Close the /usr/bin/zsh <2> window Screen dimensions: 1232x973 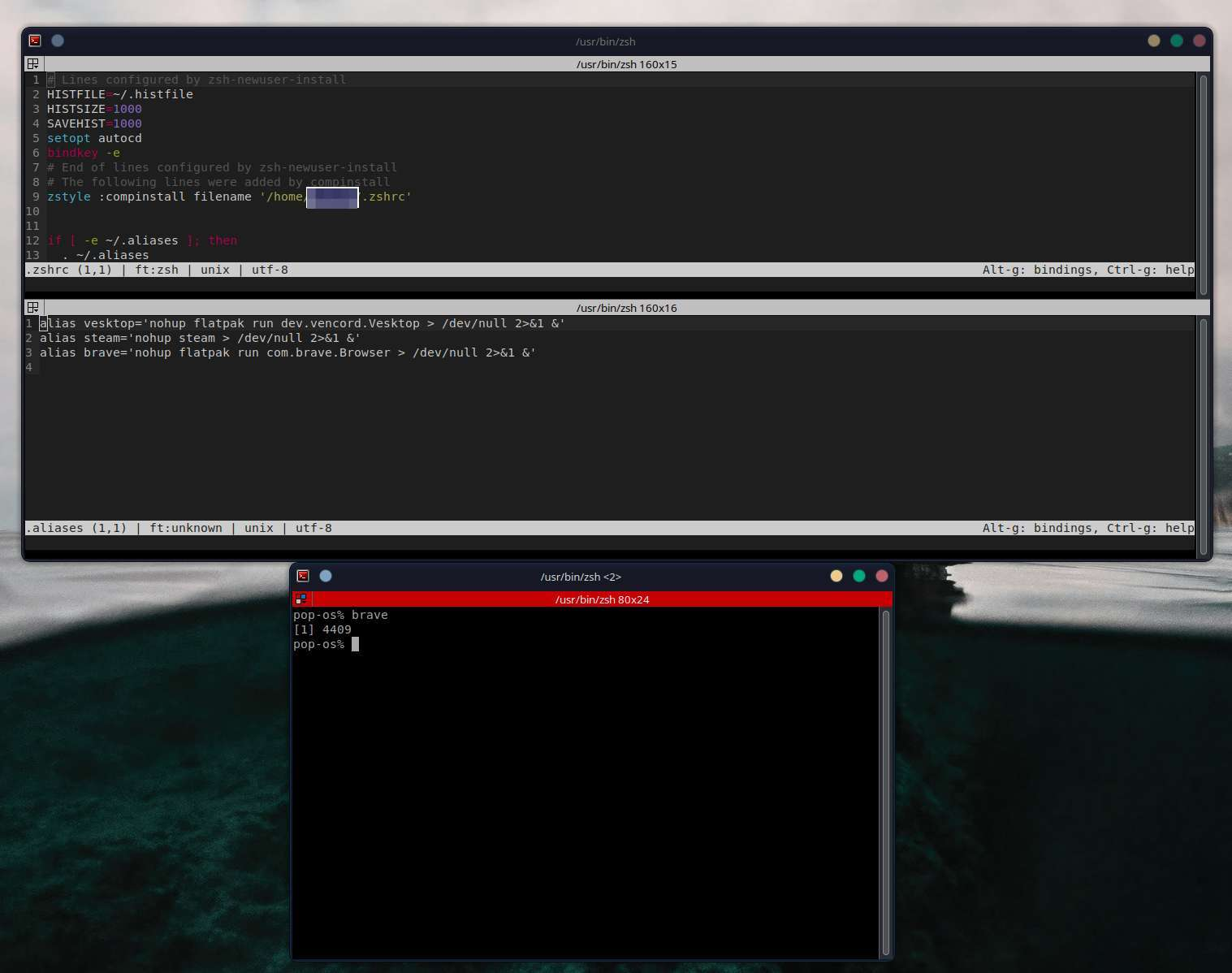[882, 576]
